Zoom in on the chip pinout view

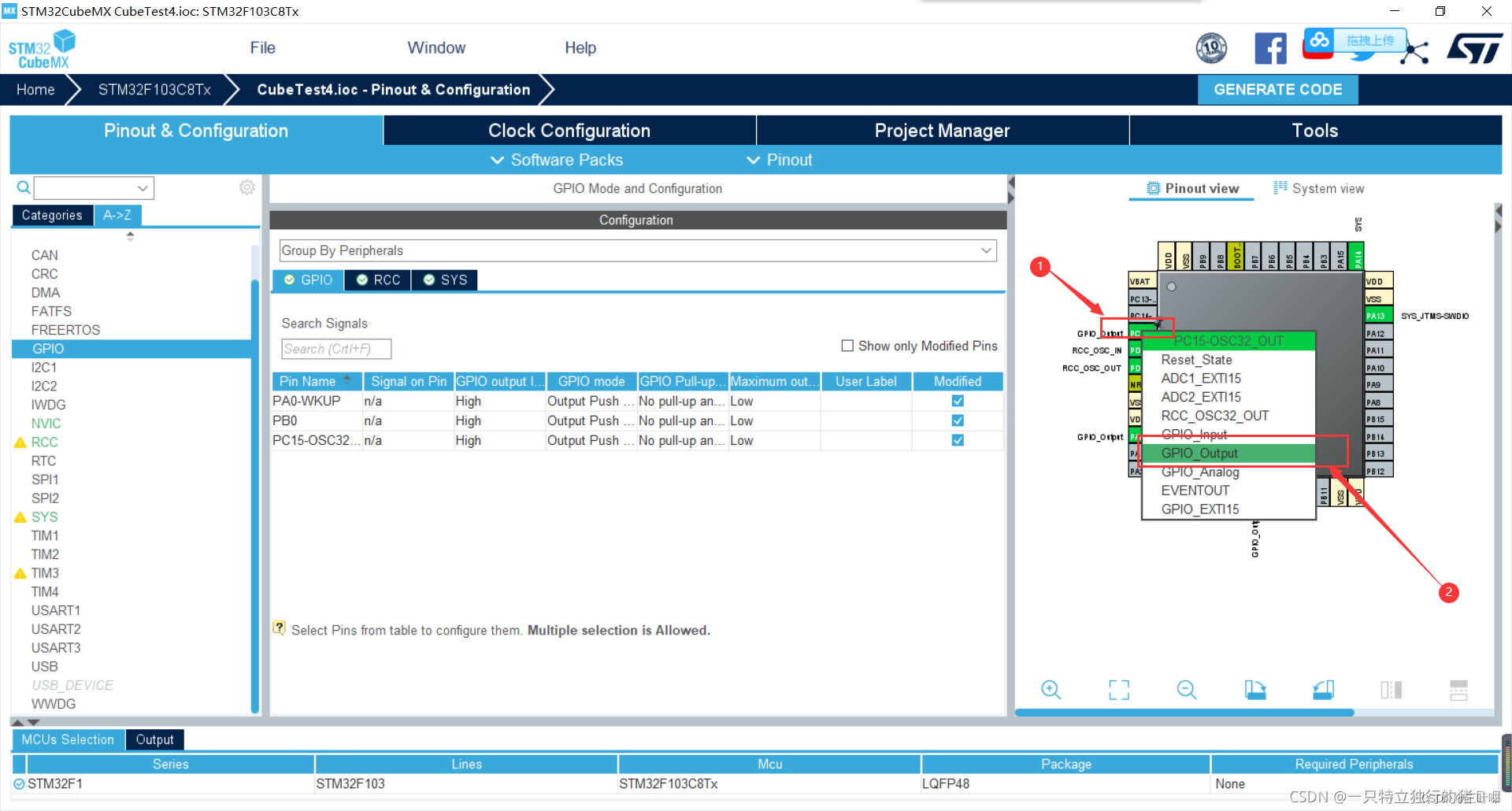tap(1051, 690)
